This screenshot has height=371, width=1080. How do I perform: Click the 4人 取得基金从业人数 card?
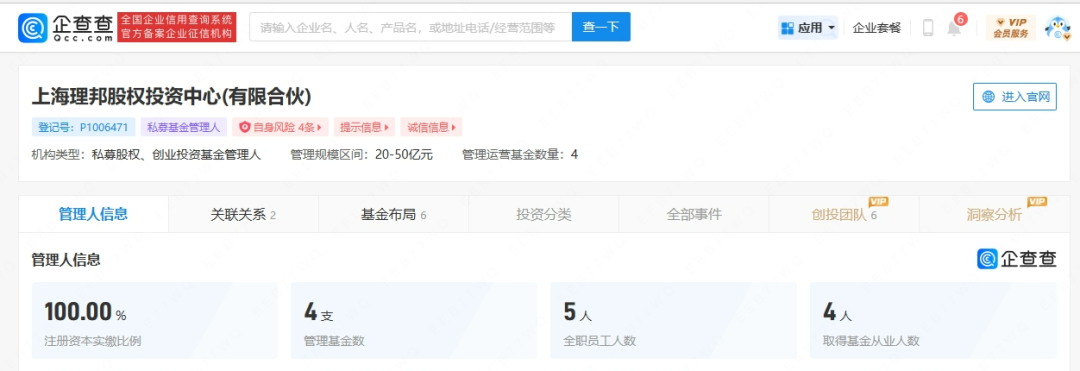[933, 321]
